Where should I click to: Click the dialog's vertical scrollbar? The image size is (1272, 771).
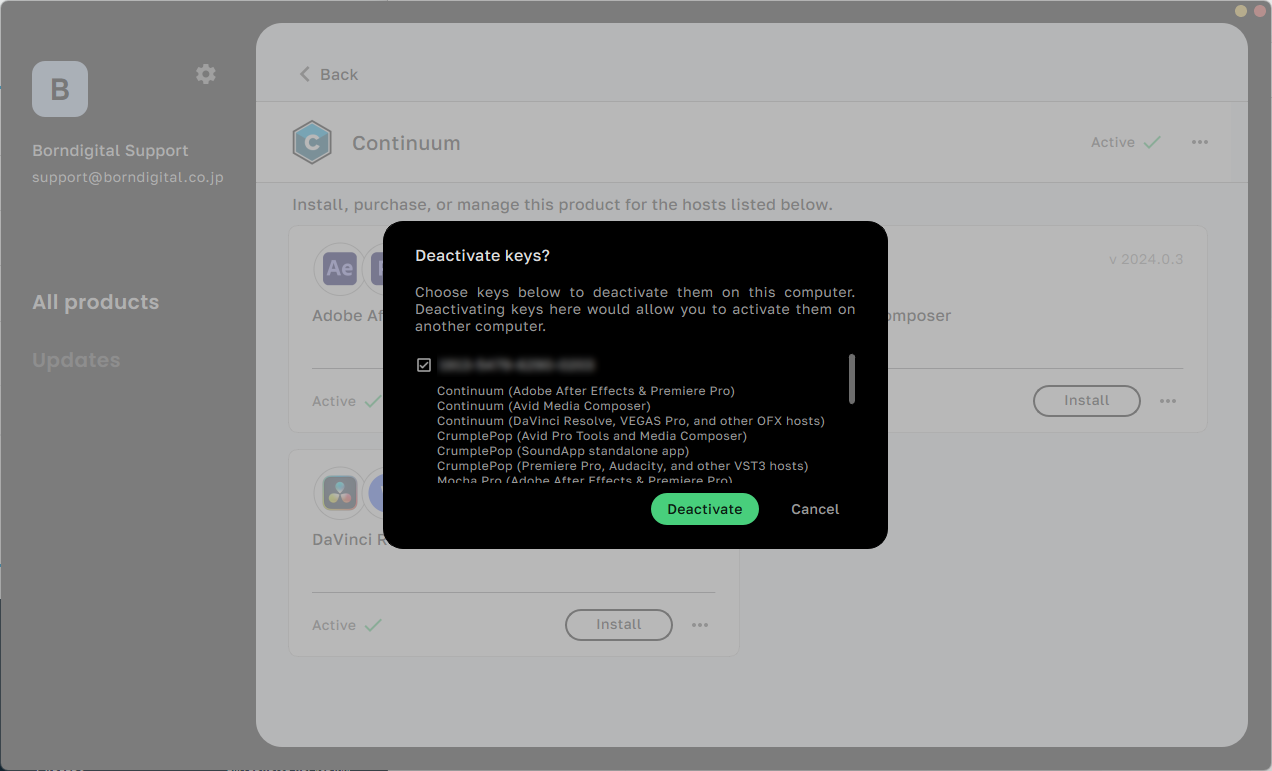pyautogui.click(x=852, y=379)
